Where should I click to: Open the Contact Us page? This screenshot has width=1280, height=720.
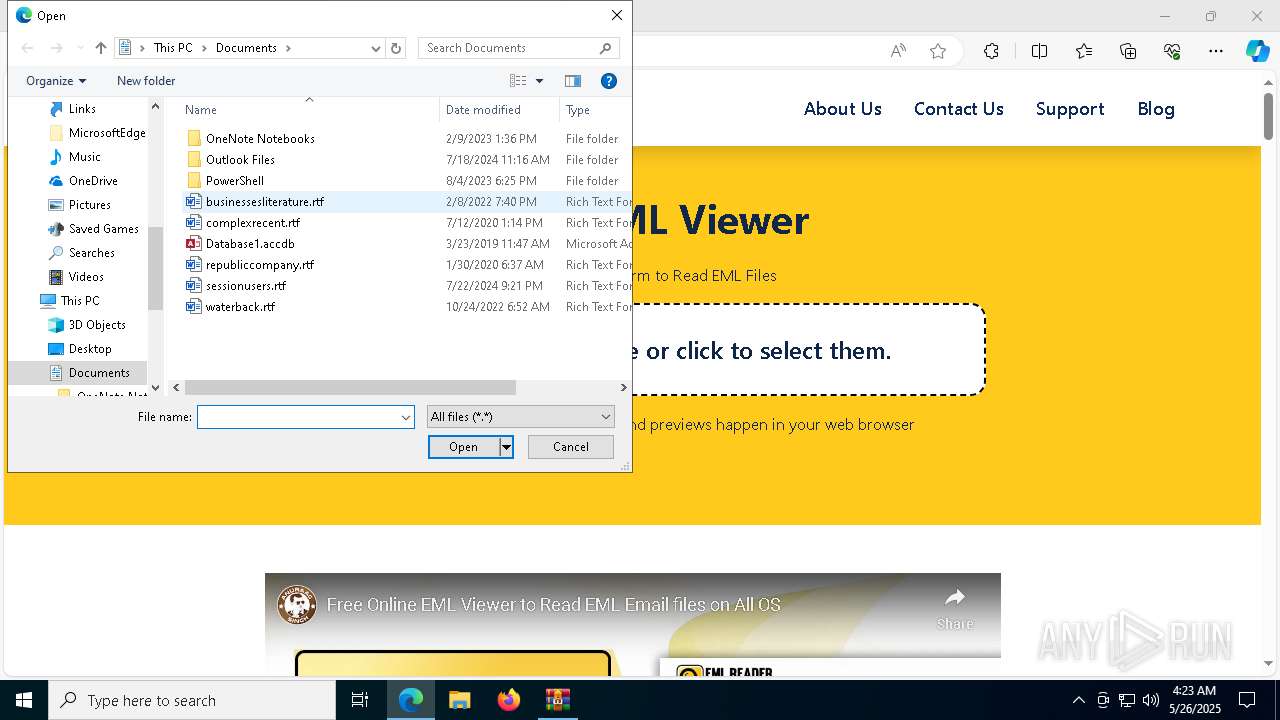pyautogui.click(x=959, y=109)
